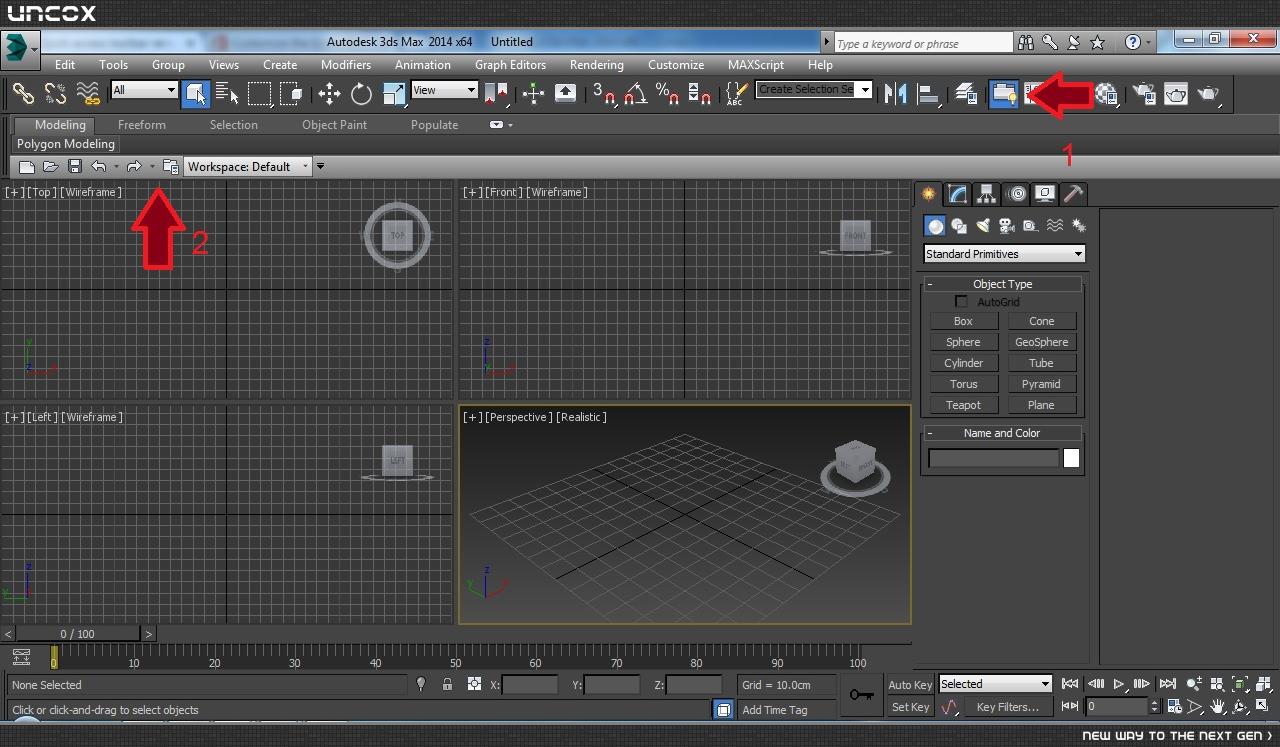Viewport: 1280px width, 747px height.
Task: Activate the Select and Scale tool
Action: [394, 93]
